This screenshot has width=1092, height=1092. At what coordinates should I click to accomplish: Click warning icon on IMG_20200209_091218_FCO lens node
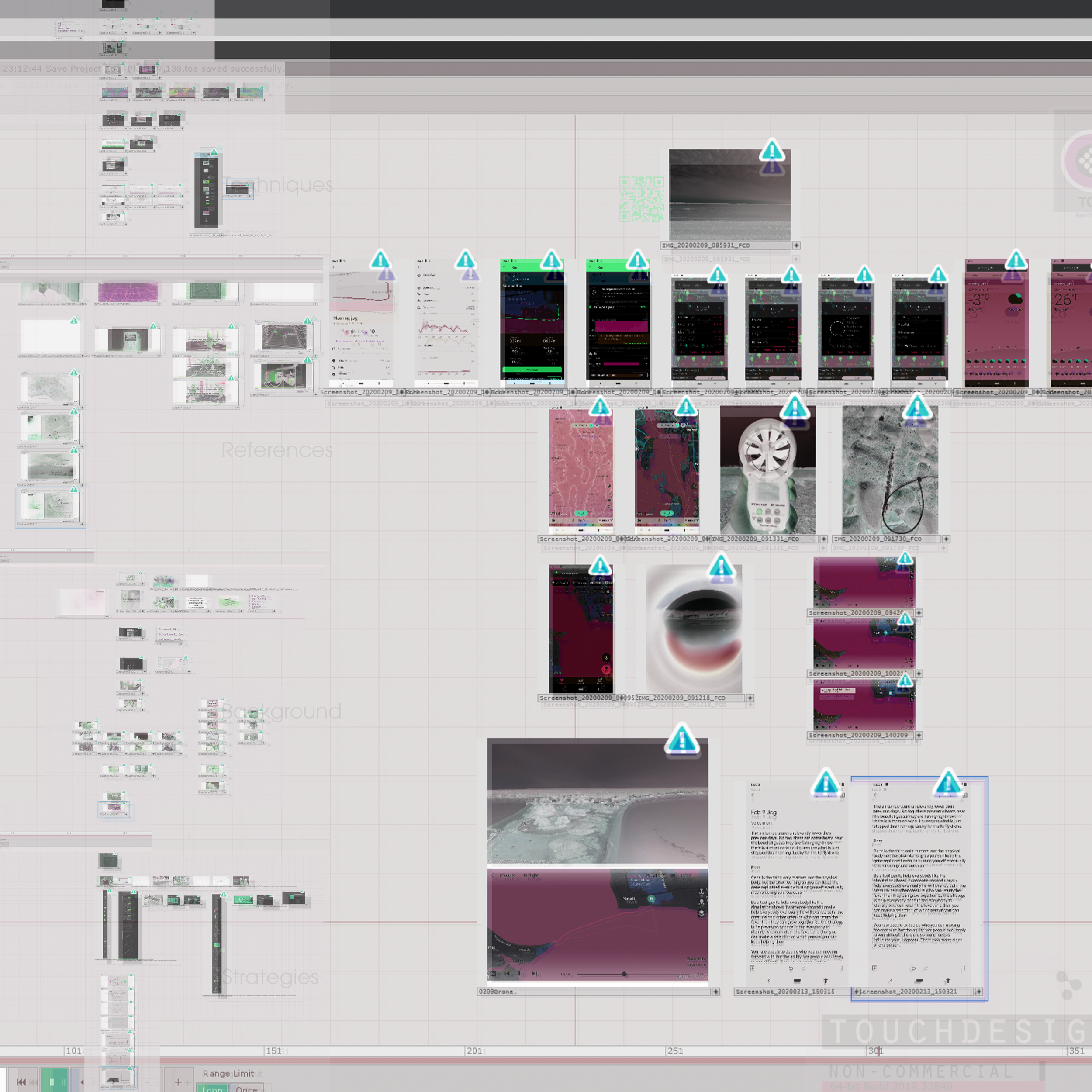(721, 566)
